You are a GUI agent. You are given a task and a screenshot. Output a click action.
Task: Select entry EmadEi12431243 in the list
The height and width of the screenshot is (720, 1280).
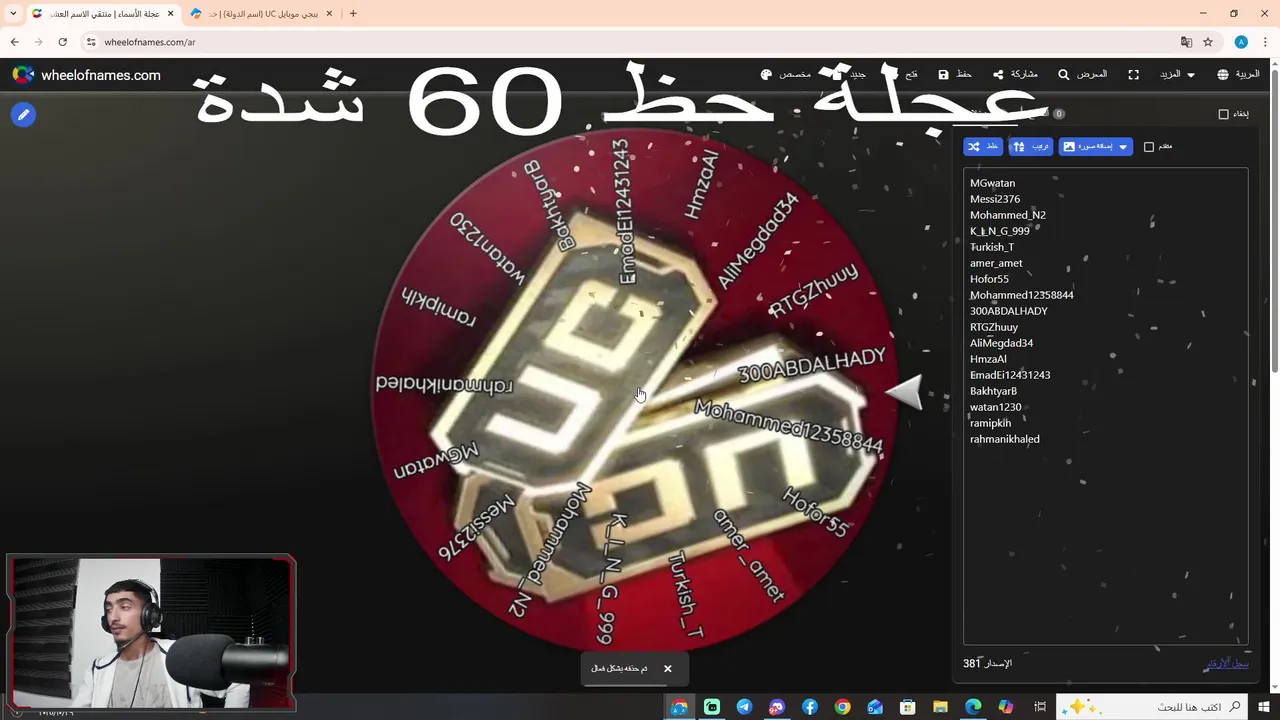[x=1010, y=375]
